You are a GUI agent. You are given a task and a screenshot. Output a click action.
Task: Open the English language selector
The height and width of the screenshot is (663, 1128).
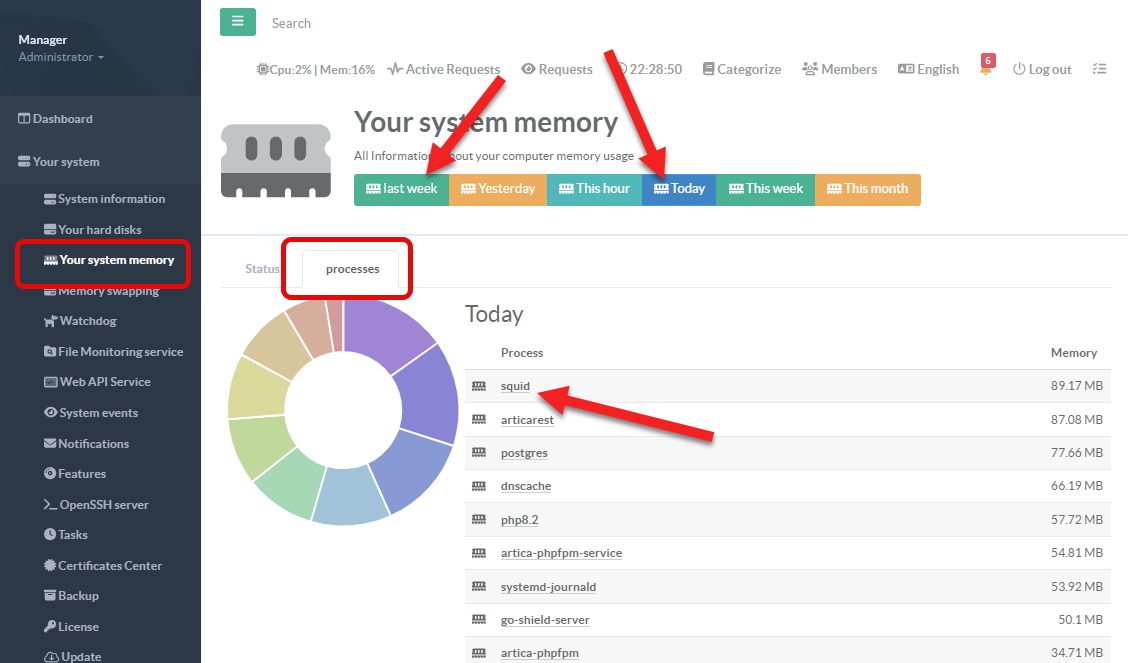point(928,69)
